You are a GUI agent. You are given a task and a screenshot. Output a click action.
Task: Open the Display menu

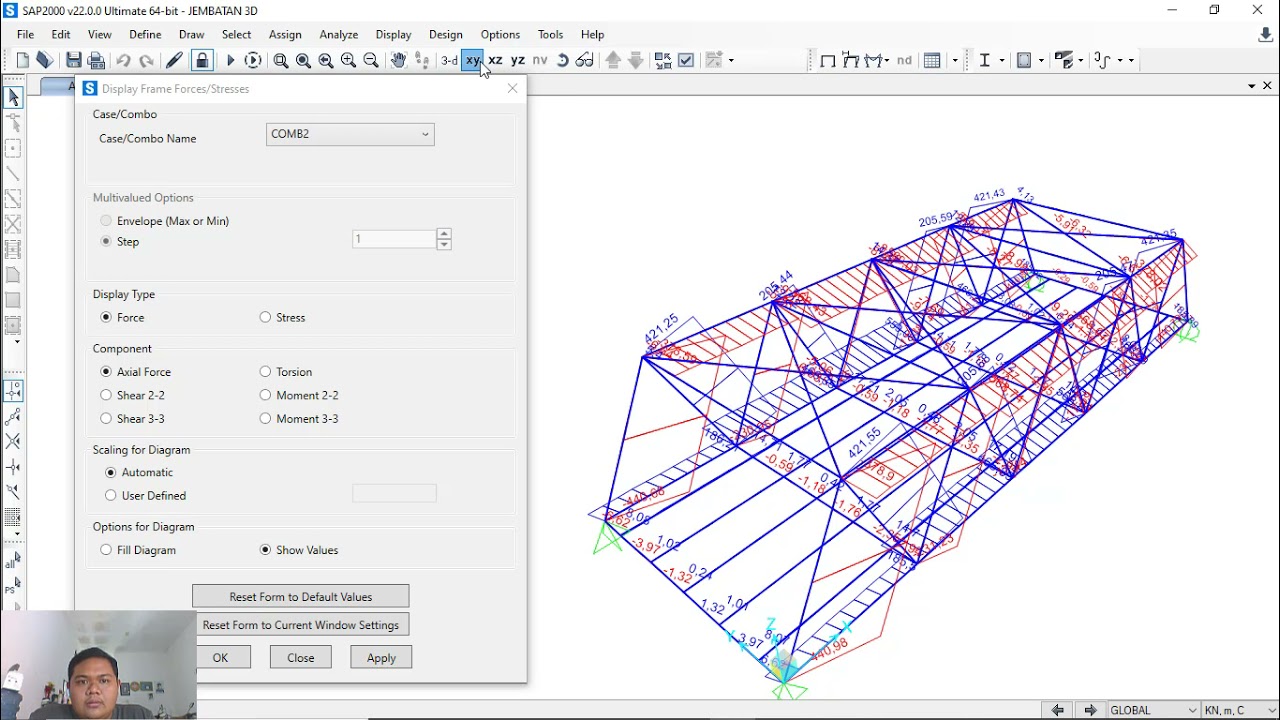pos(394,34)
